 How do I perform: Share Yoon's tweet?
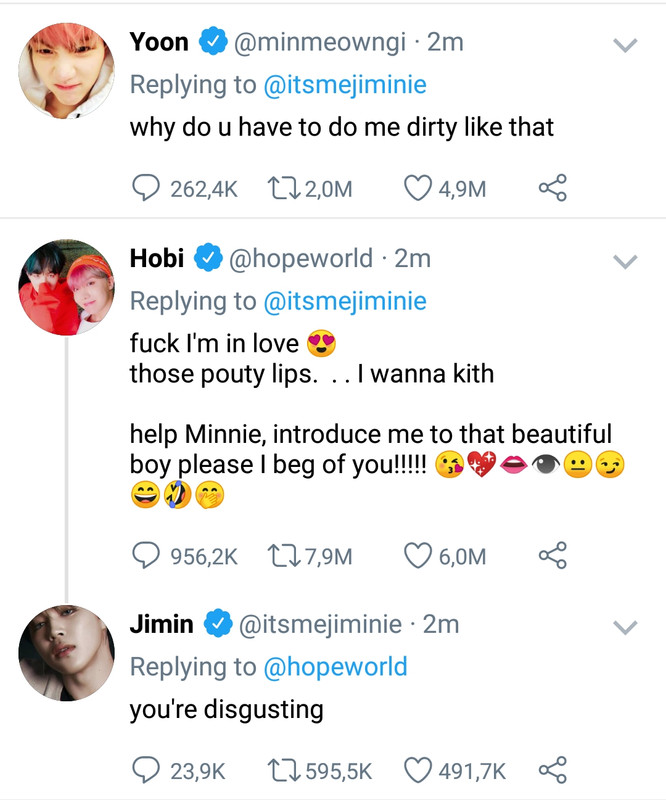click(552, 187)
